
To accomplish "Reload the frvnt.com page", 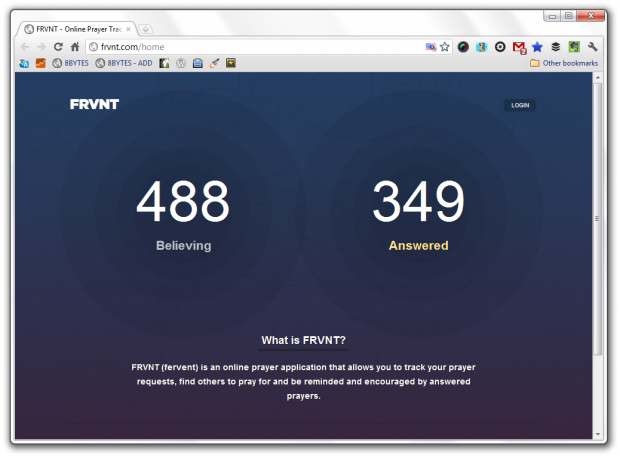I will tap(58, 47).
